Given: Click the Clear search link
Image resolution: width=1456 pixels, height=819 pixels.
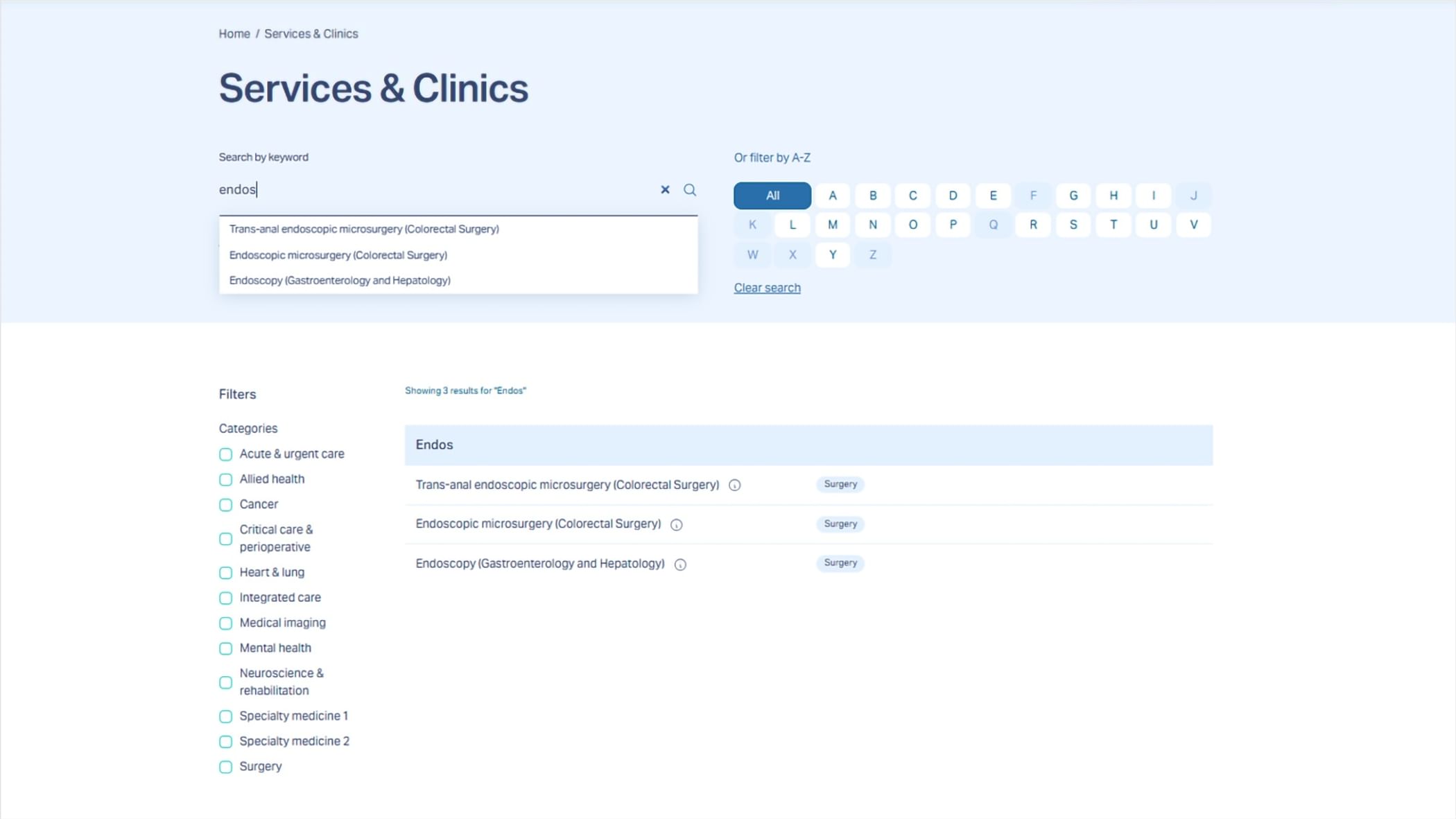Looking at the screenshot, I should [x=767, y=288].
